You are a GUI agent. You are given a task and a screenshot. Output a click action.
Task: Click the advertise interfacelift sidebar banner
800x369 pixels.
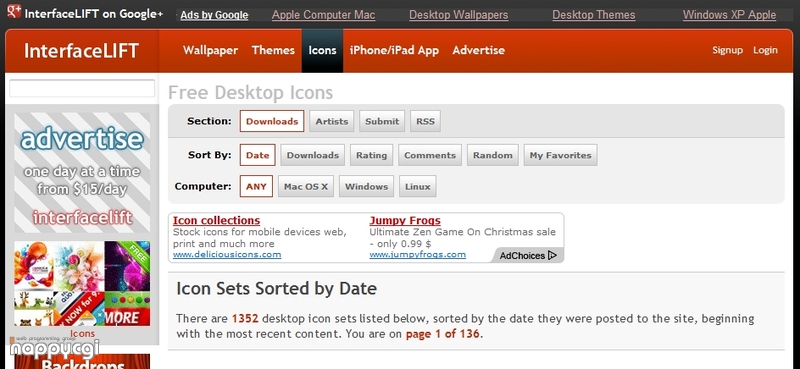pyautogui.click(x=82, y=173)
